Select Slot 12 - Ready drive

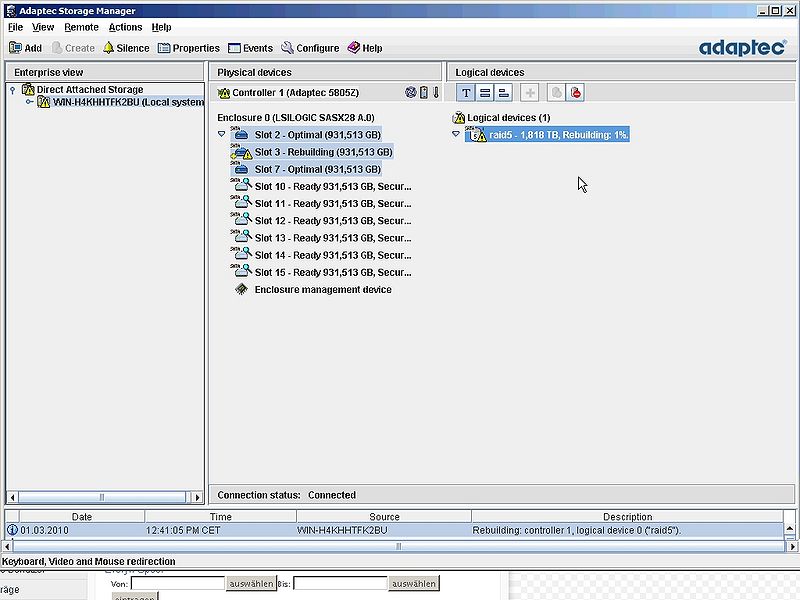click(333, 221)
